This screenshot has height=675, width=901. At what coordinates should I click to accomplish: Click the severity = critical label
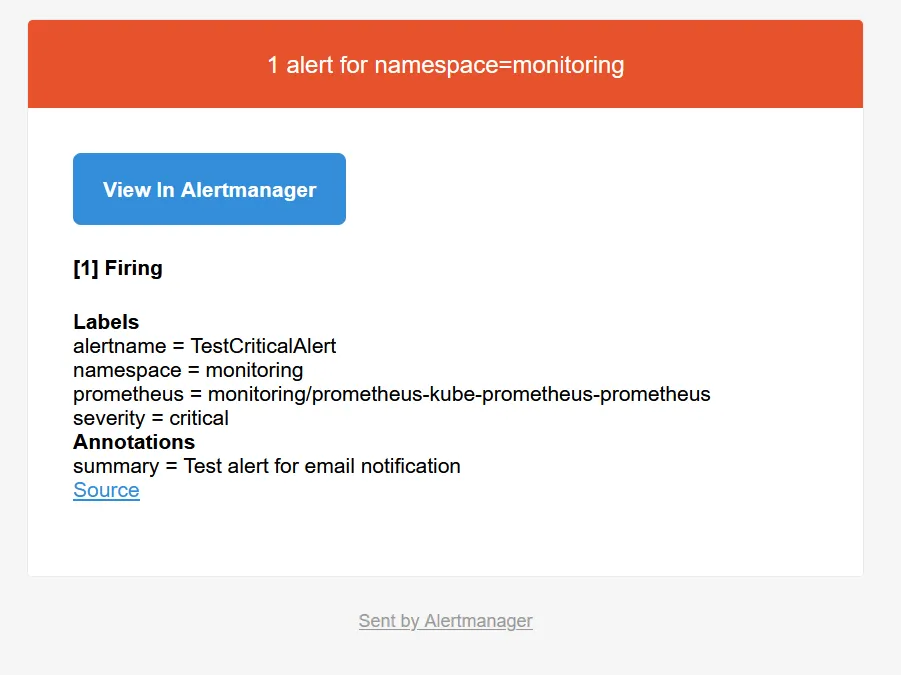pos(150,418)
